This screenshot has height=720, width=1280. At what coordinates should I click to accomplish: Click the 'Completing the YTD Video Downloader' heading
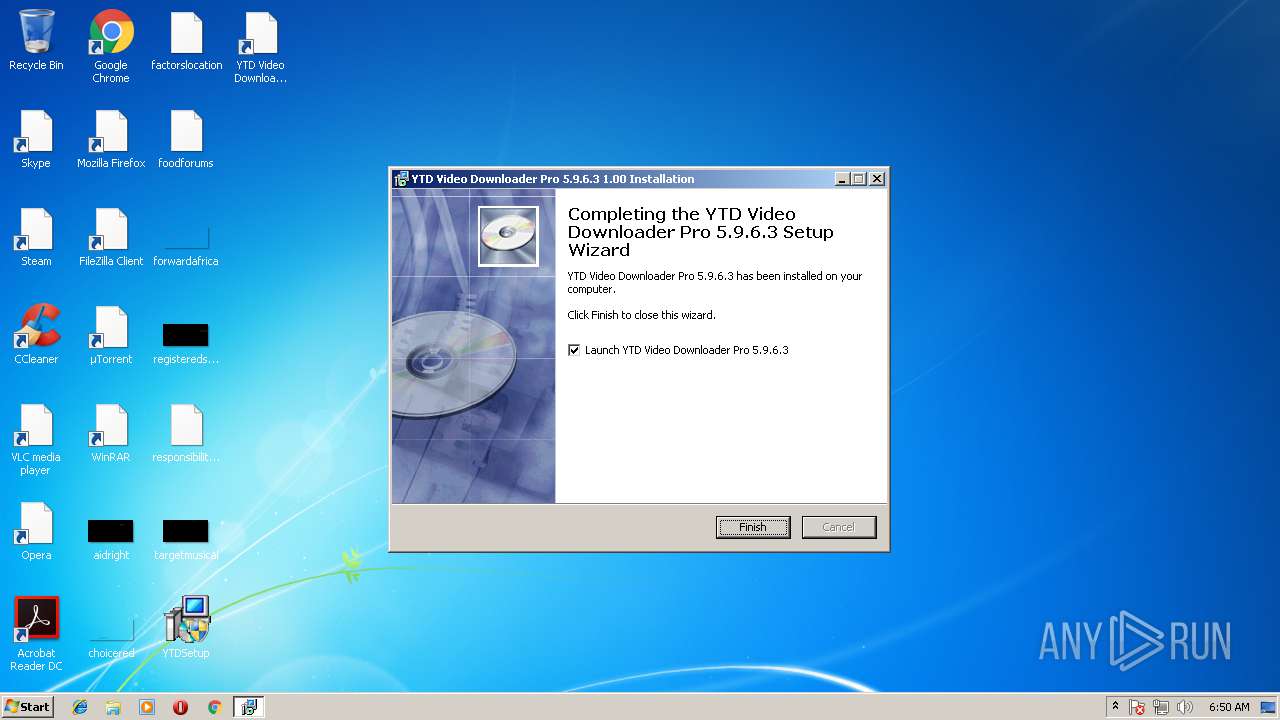(x=700, y=232)
